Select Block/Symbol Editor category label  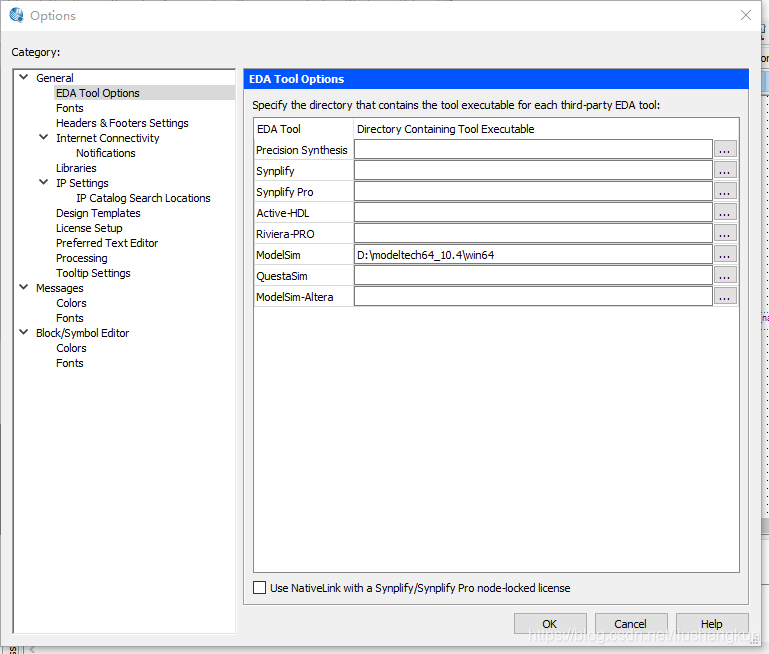(x=82, y=333)
